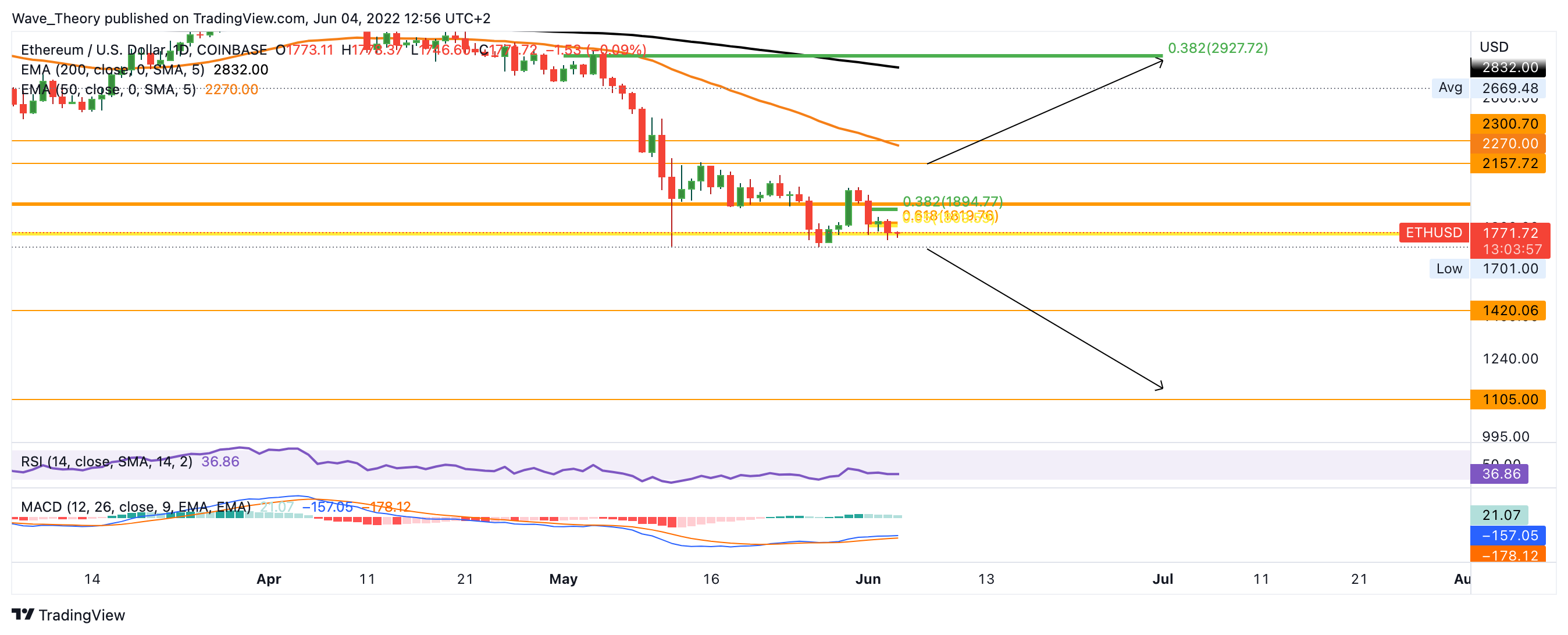Click the May label on time axis
1568x635 pixels.
563,579
